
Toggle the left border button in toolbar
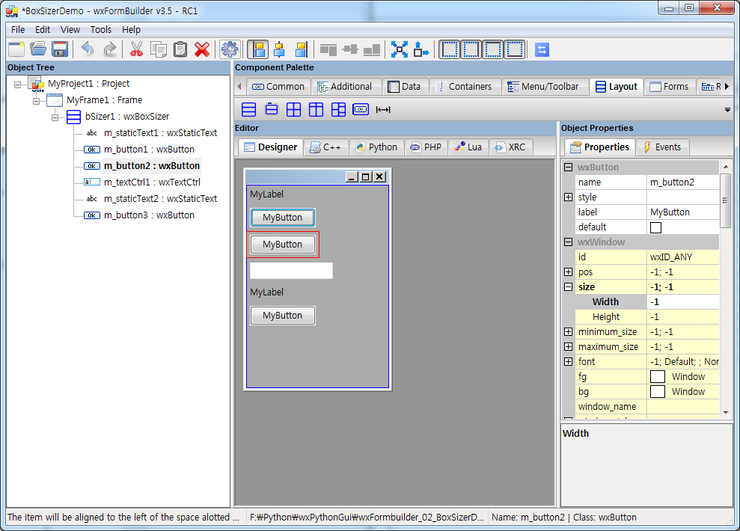pyautogui.click(x=450, y=49)
